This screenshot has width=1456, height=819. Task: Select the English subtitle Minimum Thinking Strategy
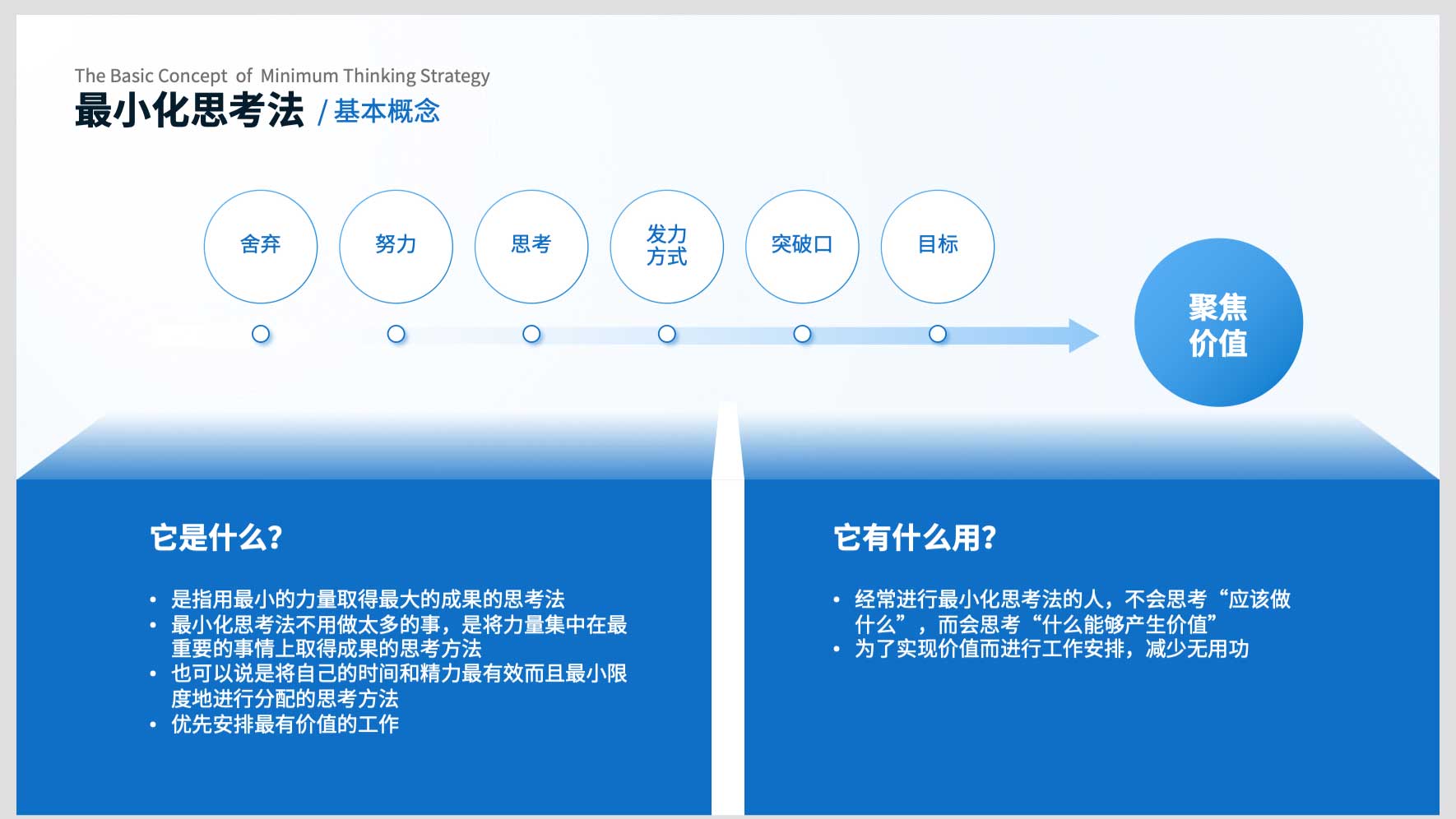point(375,76)
